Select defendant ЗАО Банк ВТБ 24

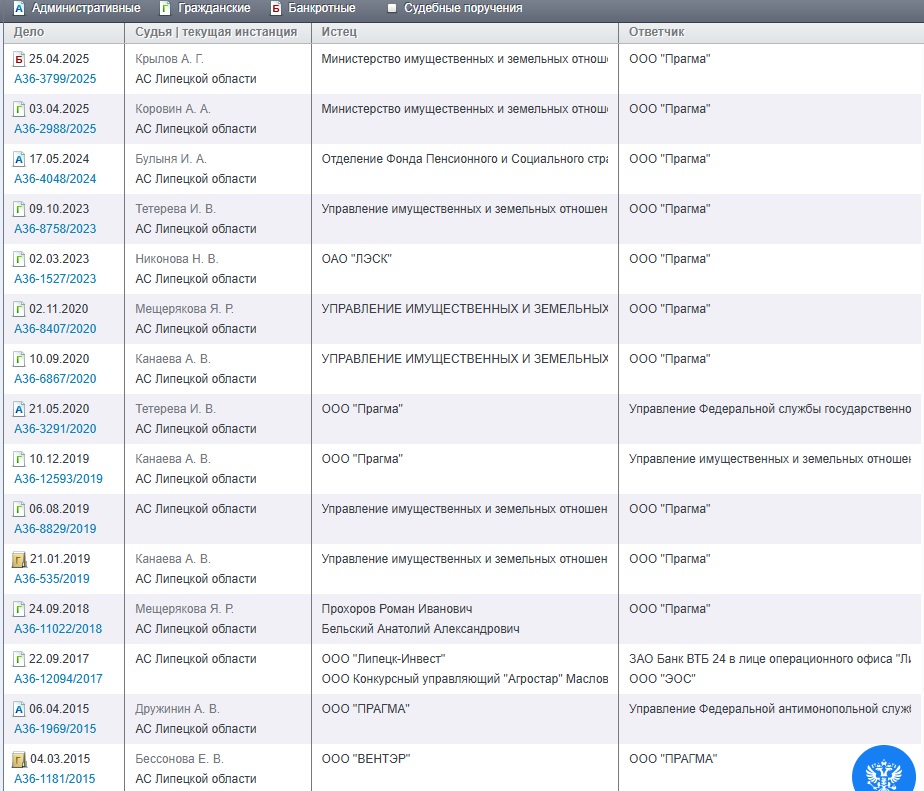point(770,659)
